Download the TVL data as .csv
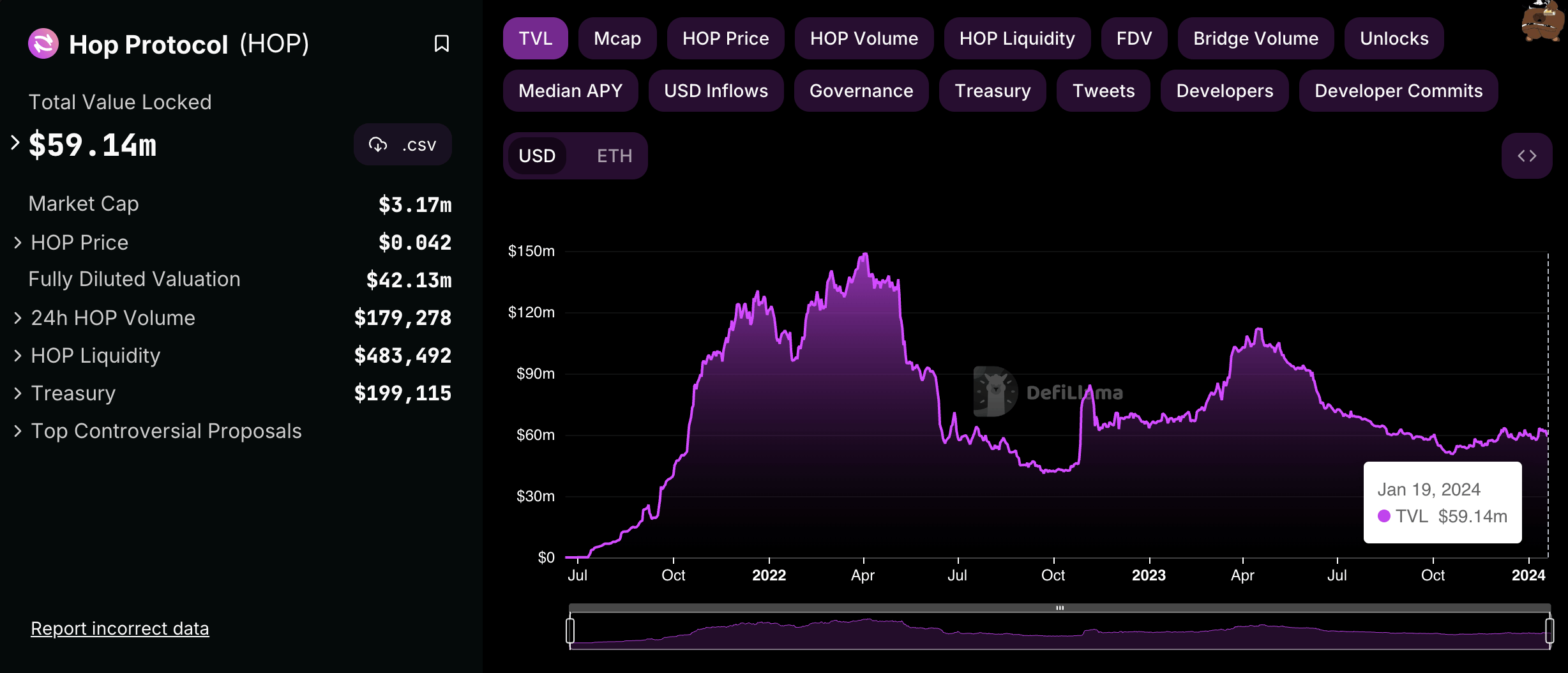The height and width of the screenshot is (673, 1568). (x=402, y=144)
